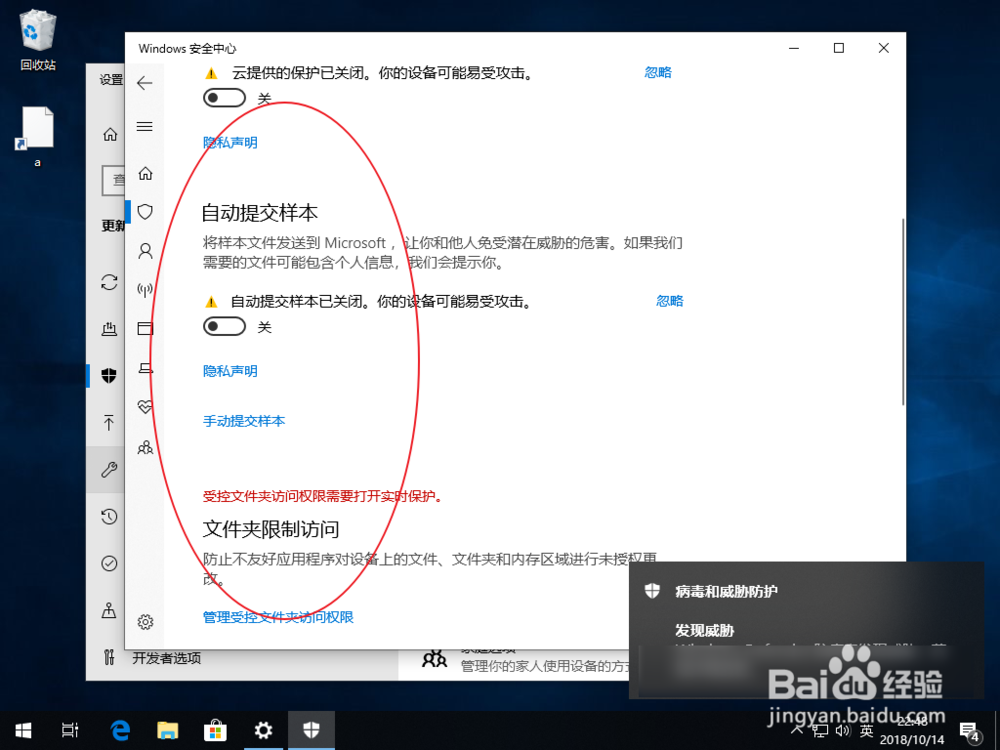Click the 自动提交样本 heading
Viewport: 1000px width, 750px height.
click(x=260, y=213)
